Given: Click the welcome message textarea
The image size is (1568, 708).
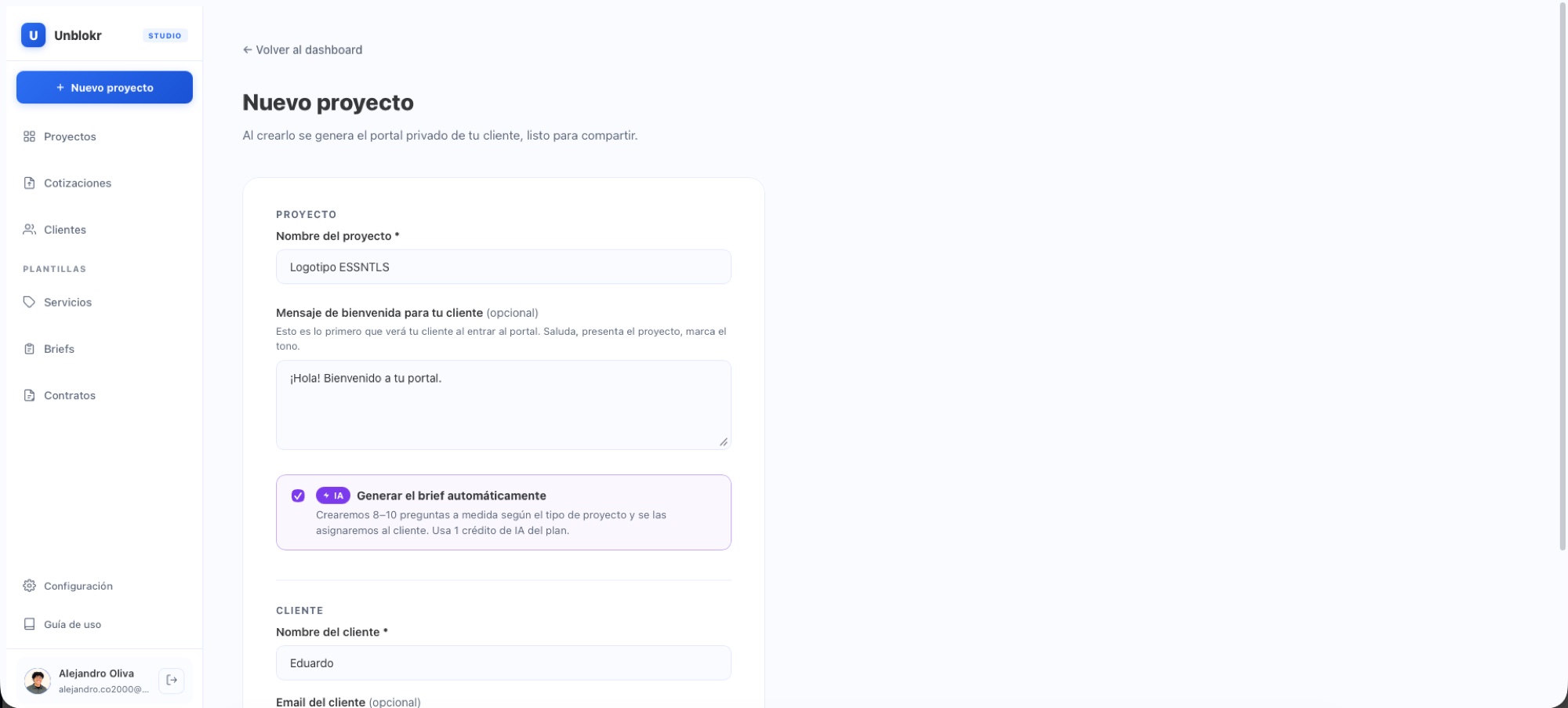Looking at the screenshot, I should [503, 405].
